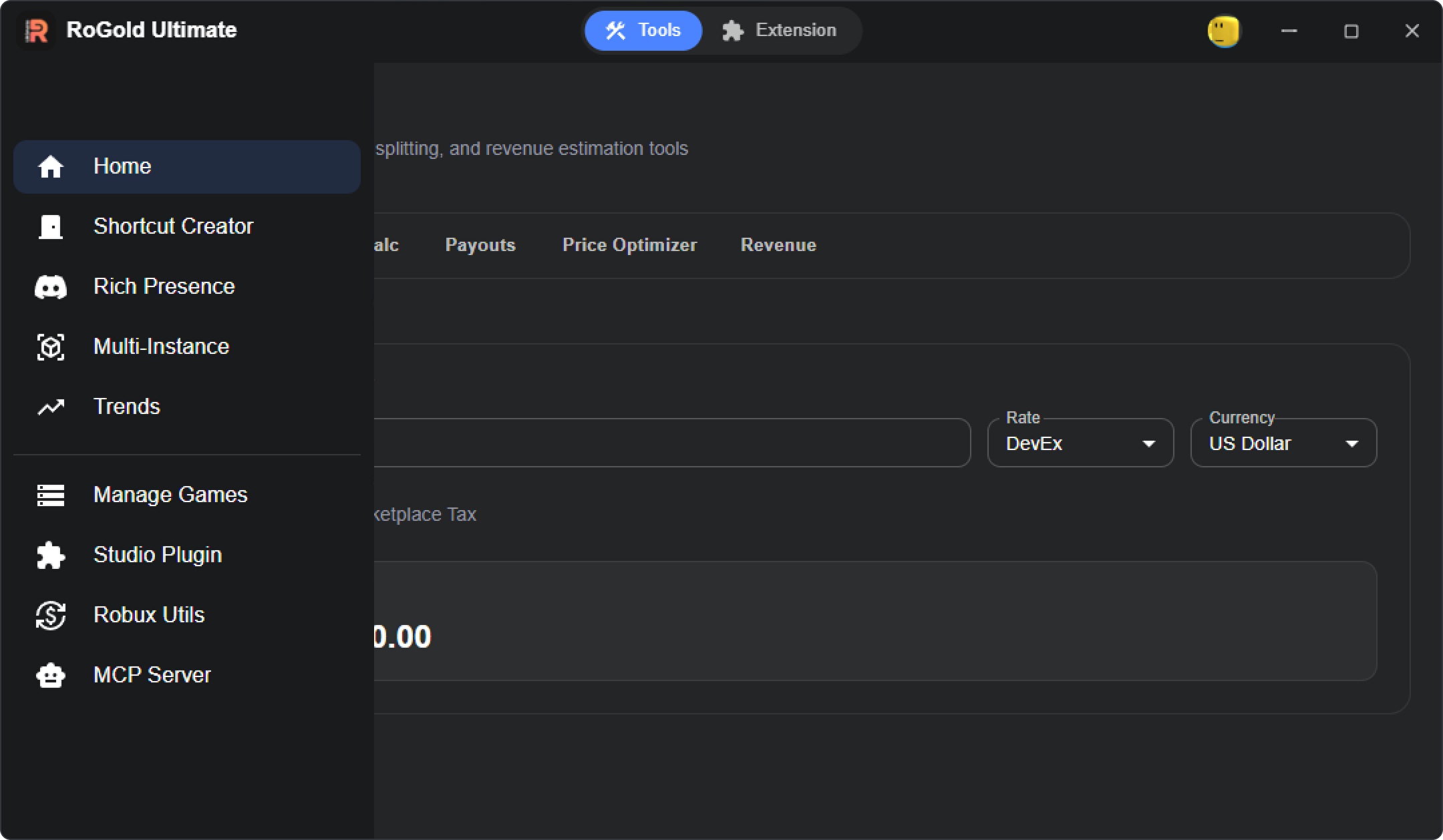Image resolution: width=1443 pixels, height=840 pixels.
Task: Close the RoGold Ultimate window
Action: pos(1412,31)
